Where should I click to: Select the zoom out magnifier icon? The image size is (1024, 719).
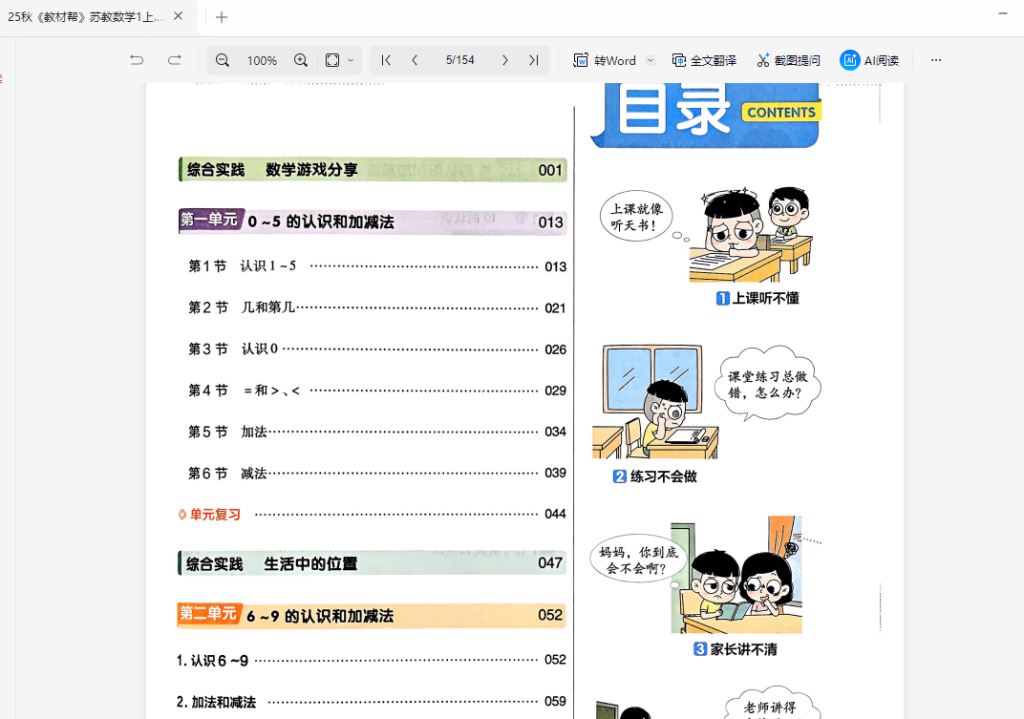pos(222,60)
